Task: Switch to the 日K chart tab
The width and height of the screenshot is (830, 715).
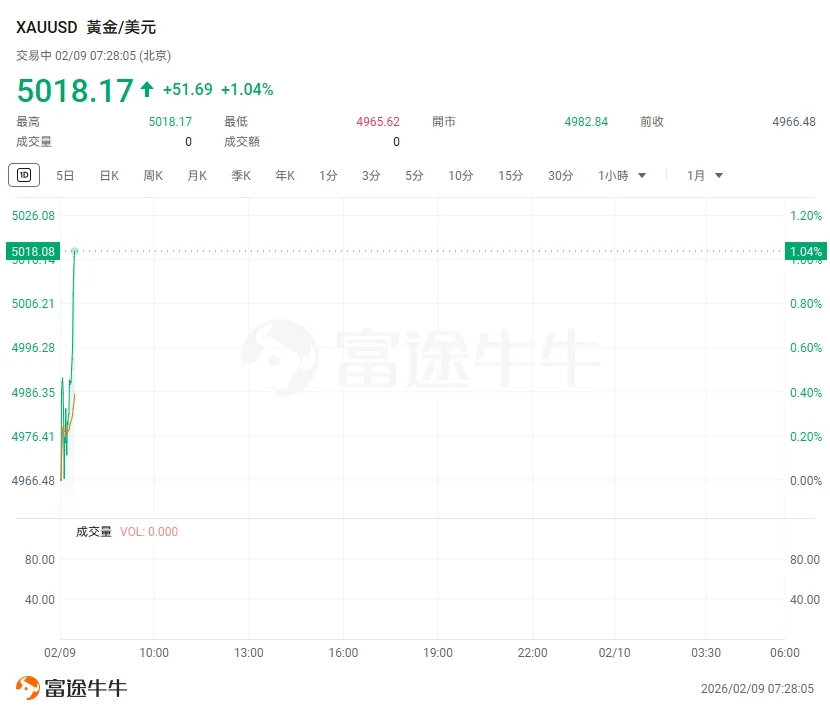Action: [109, 176]
